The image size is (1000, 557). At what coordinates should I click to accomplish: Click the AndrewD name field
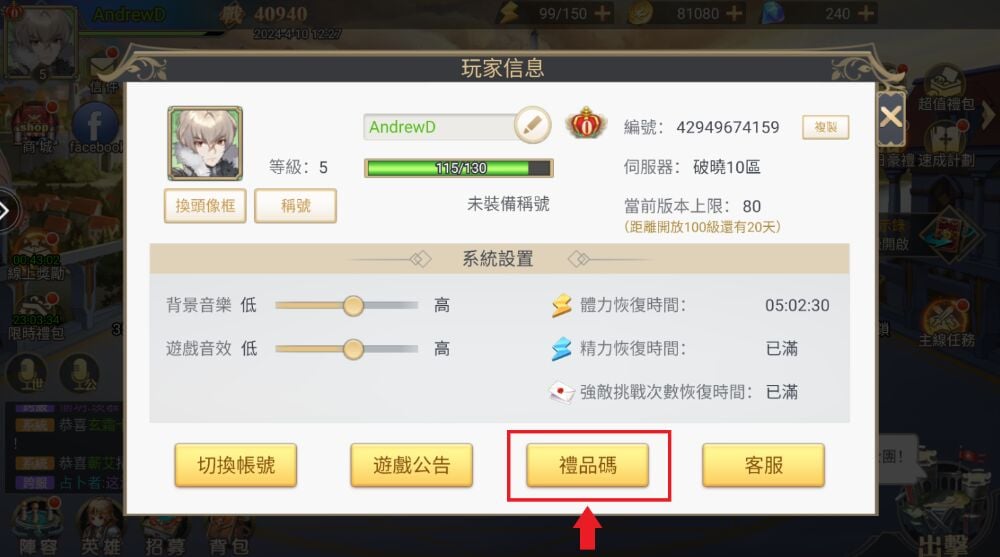(440, 127)
